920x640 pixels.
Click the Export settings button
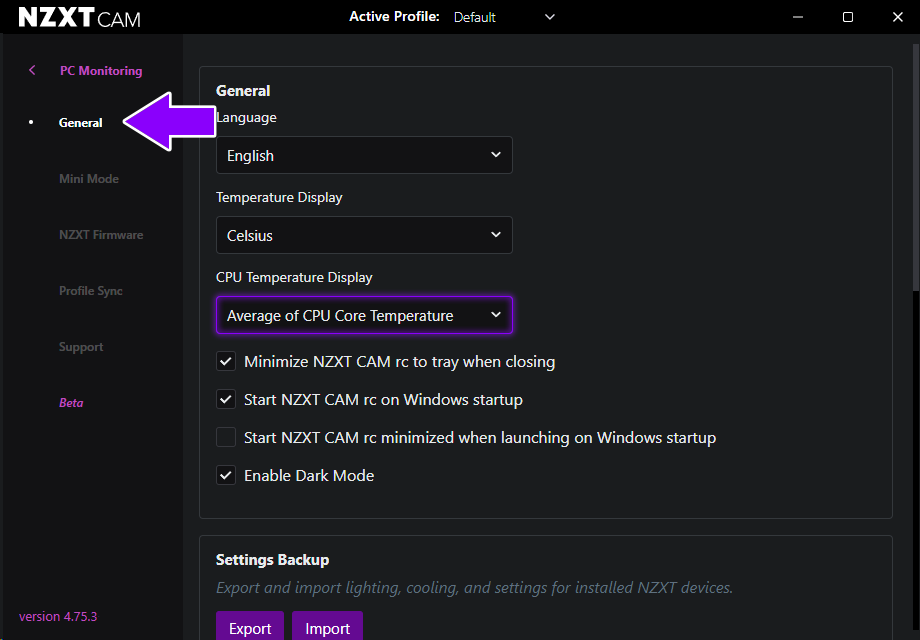(x=249, y=627)
